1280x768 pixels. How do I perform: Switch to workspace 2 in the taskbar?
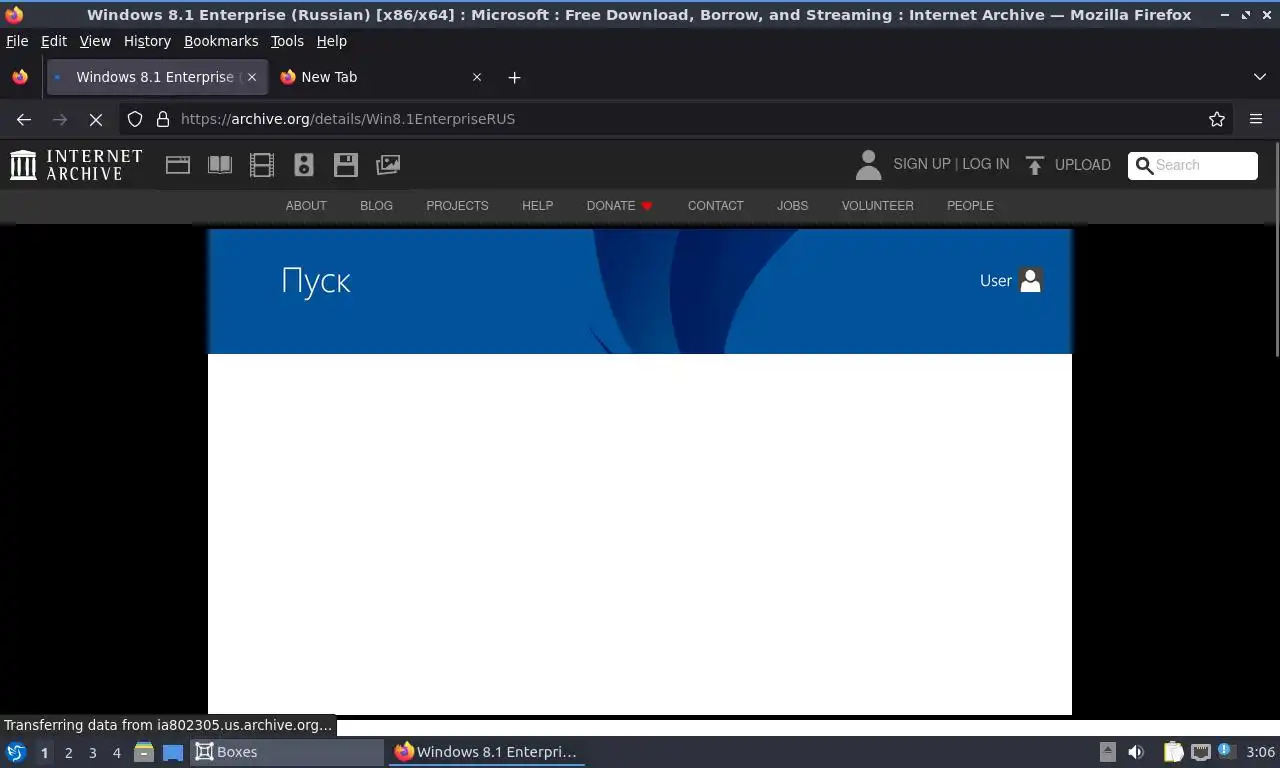pos(69,752)
